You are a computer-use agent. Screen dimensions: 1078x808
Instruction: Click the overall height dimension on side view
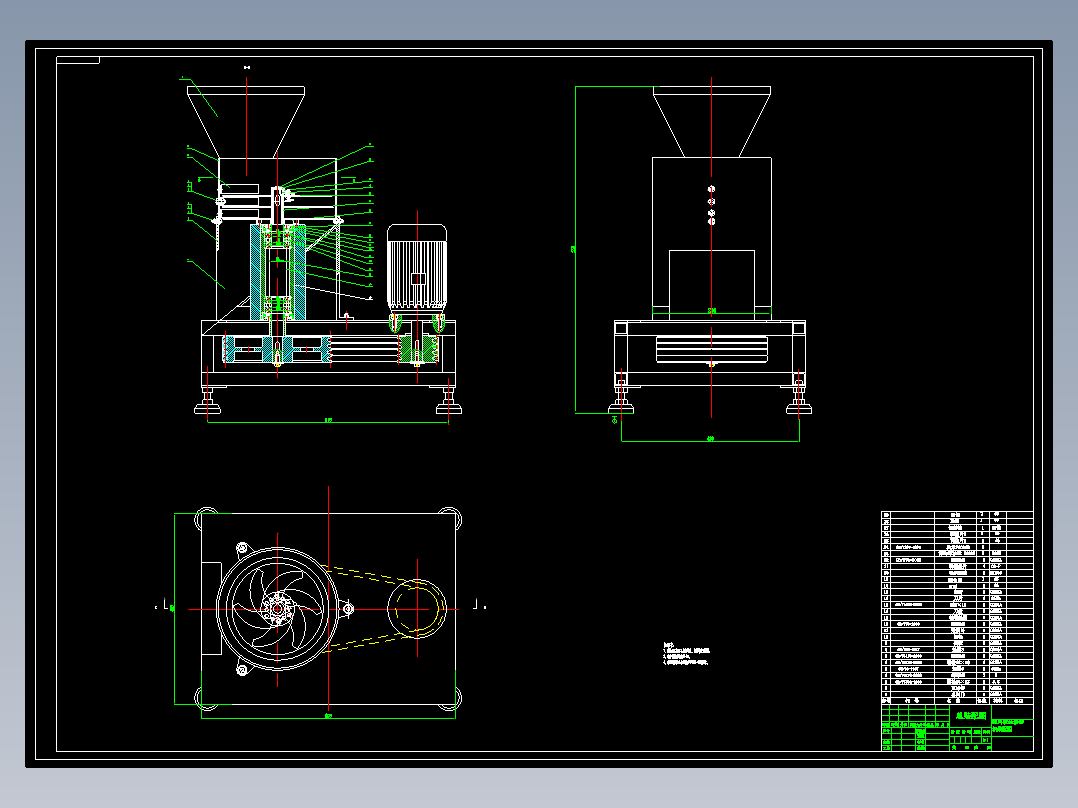(x=574, y=250)
